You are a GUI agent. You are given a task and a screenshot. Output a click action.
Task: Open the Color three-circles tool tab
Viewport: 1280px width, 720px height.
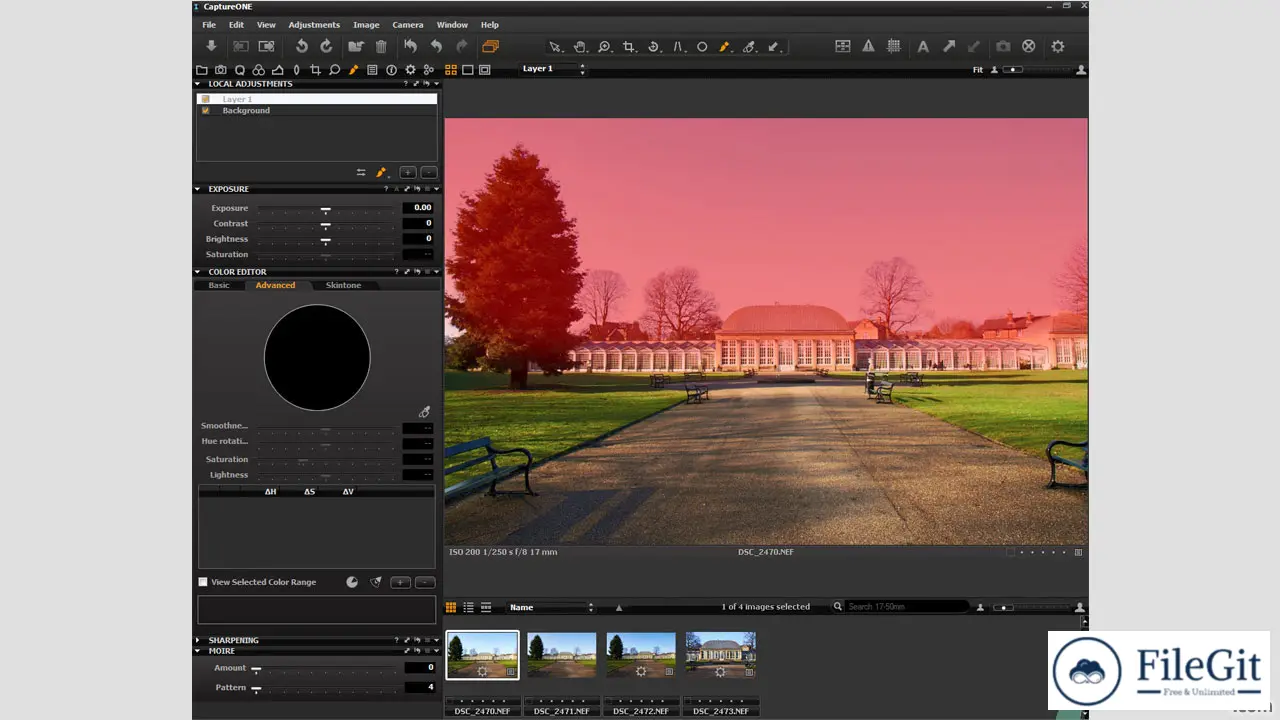tap(258, 70)
